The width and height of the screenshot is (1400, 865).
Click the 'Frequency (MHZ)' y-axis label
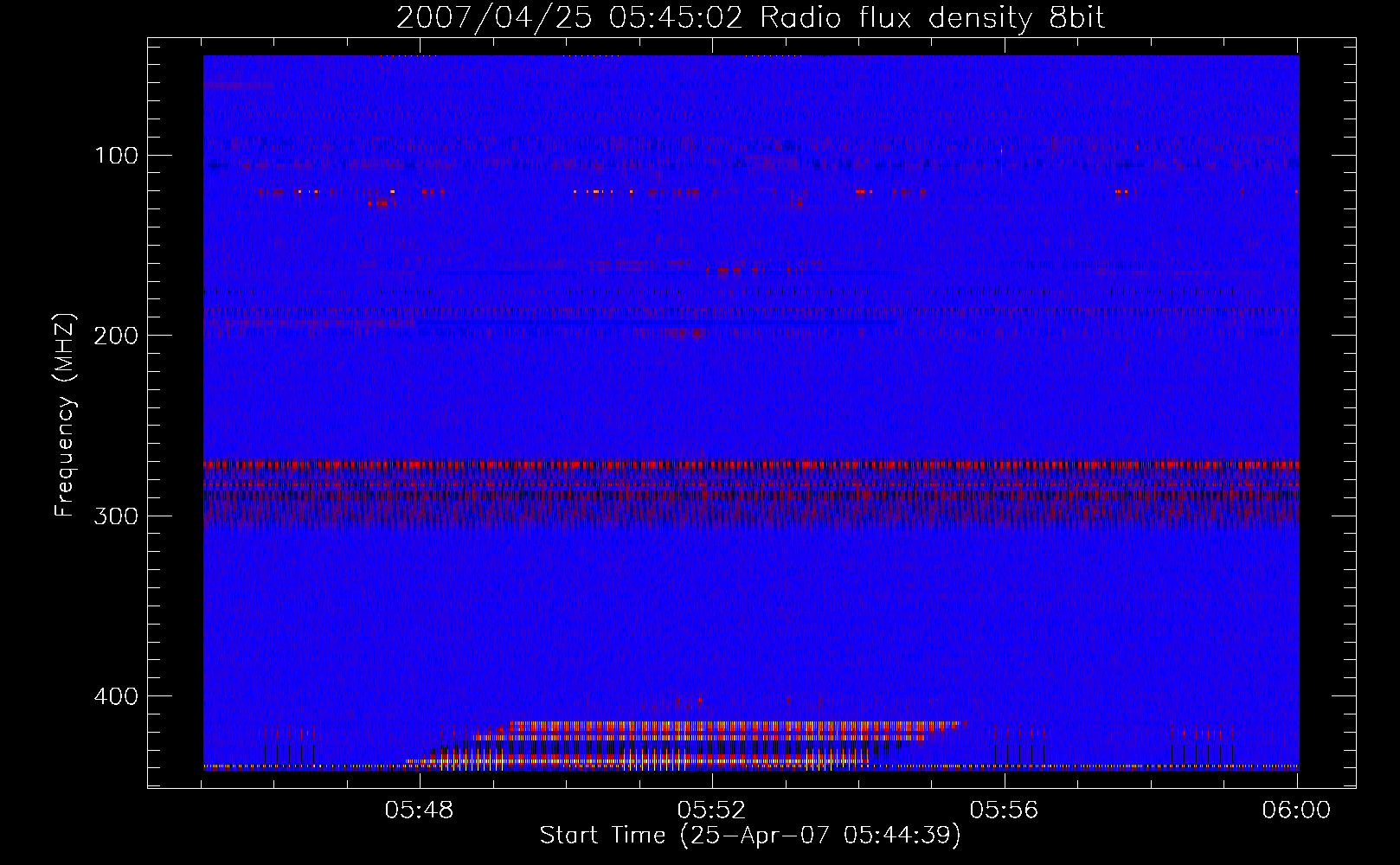pos(65,414)
